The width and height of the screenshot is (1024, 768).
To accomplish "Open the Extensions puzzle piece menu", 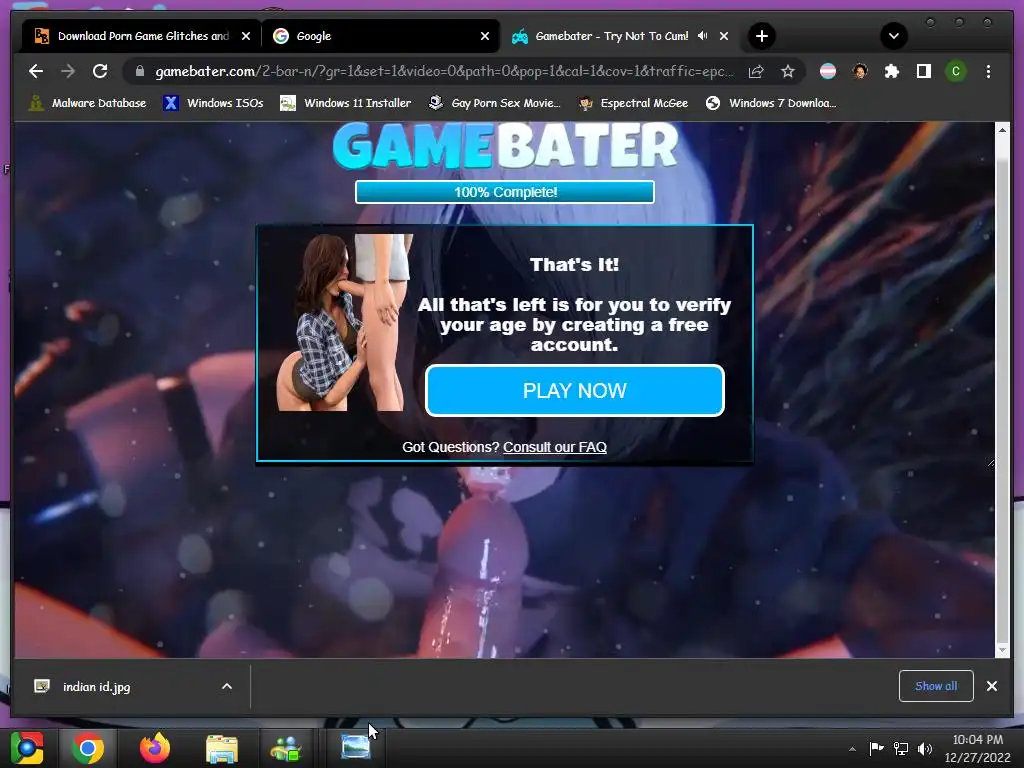I will click(x=891, y=71).
